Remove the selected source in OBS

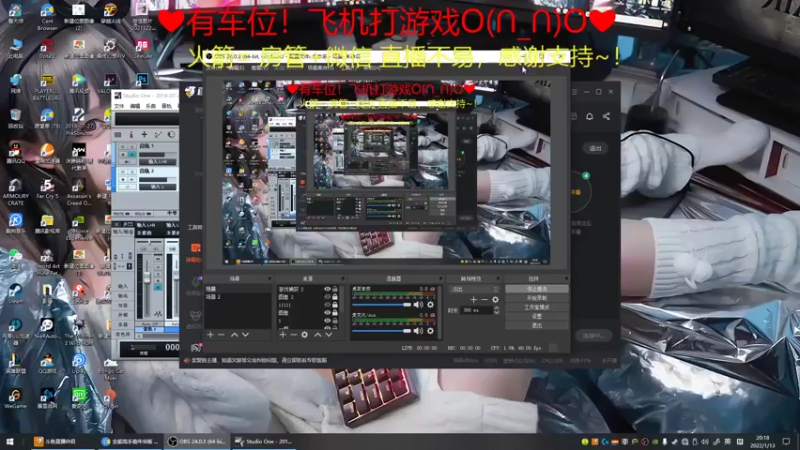tap(293, 335)
